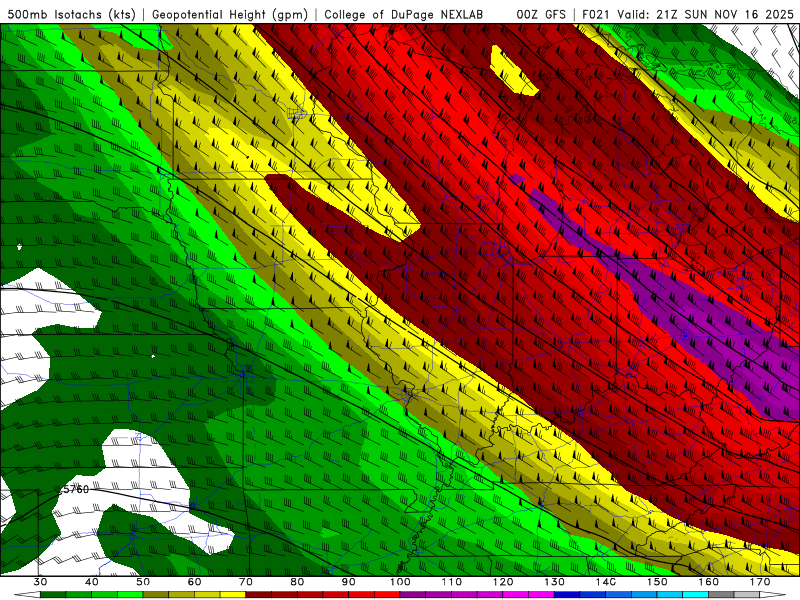Click the 140 knot legend value
This screenshot has width=800, height=600.
point(606,582)
